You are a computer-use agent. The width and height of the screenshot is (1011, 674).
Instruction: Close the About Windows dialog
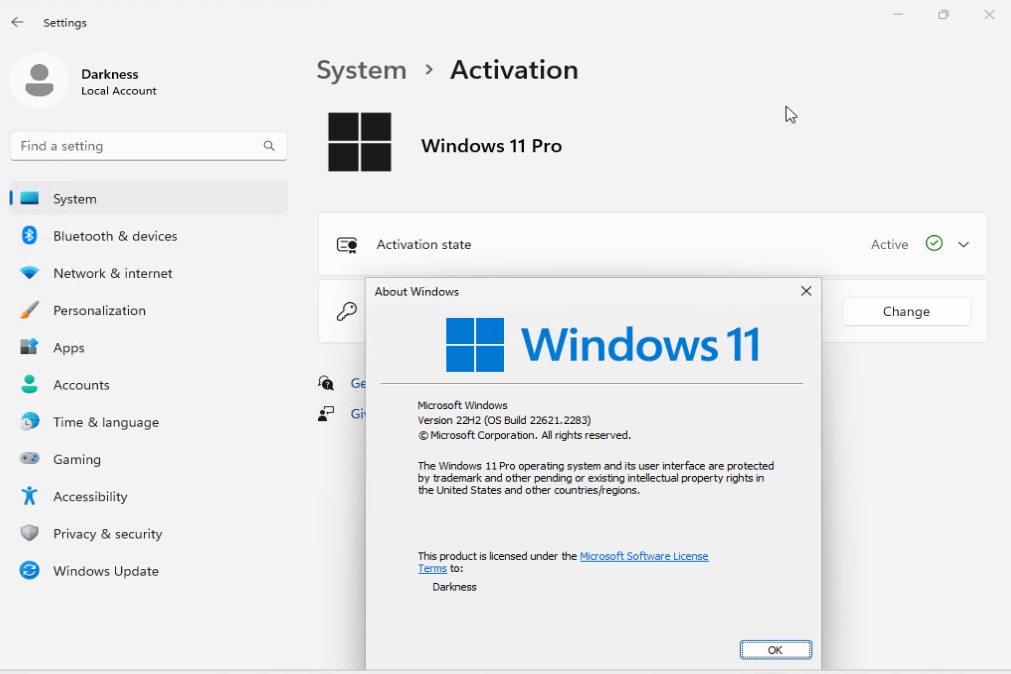[806, 291]
